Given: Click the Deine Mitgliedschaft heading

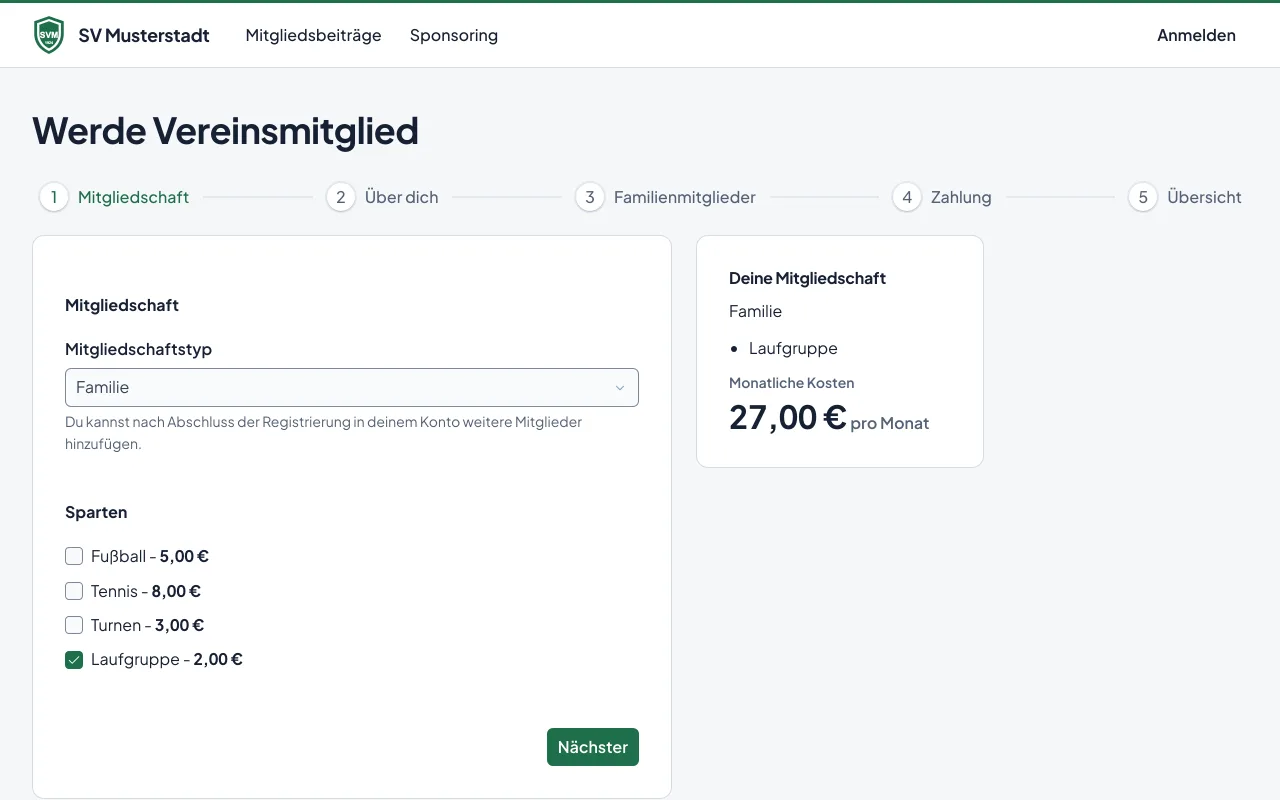Looking at the screenshot, I should 808,278.
